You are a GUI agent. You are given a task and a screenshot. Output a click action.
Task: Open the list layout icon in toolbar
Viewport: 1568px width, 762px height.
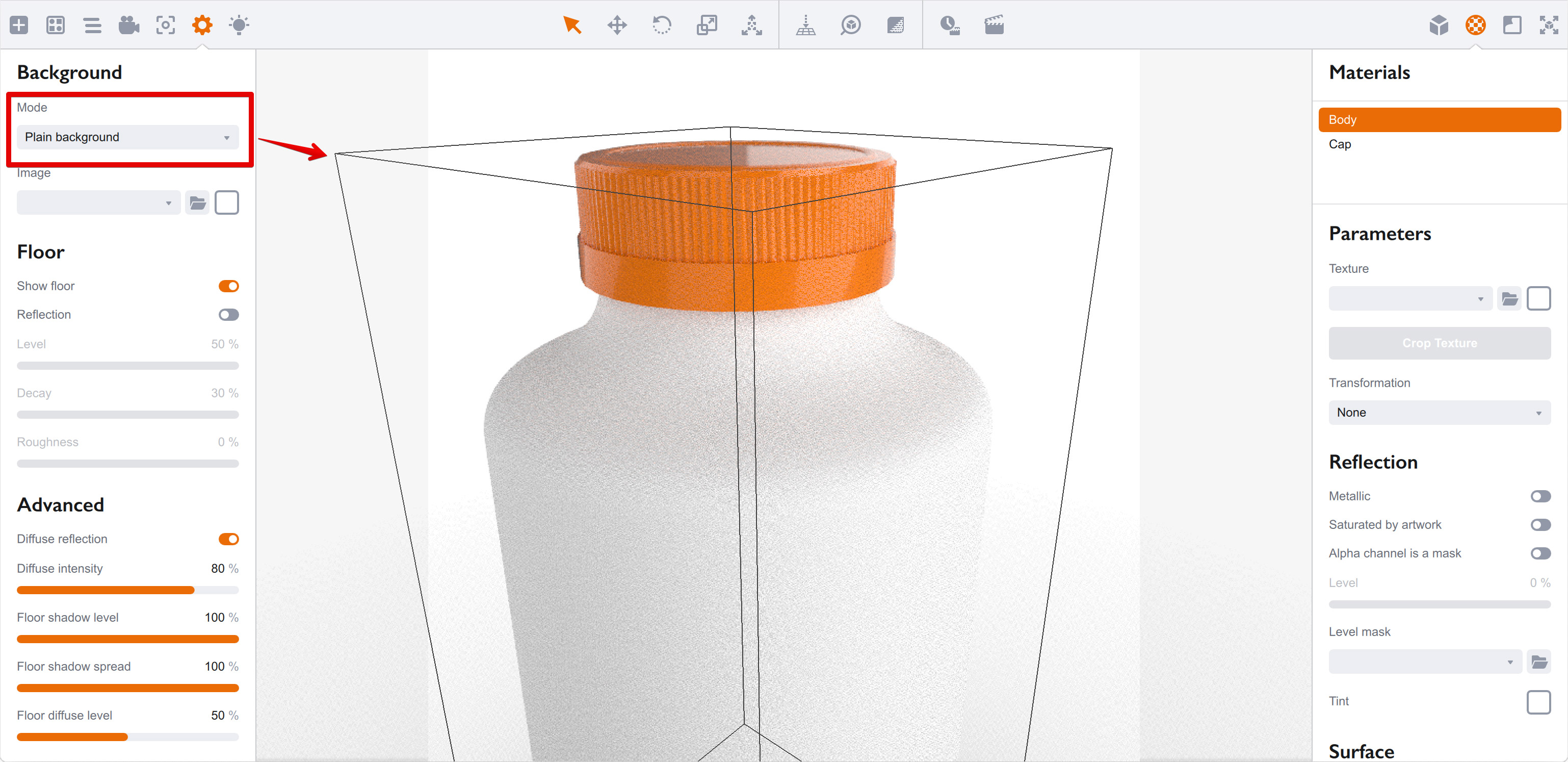click(93, 25)
